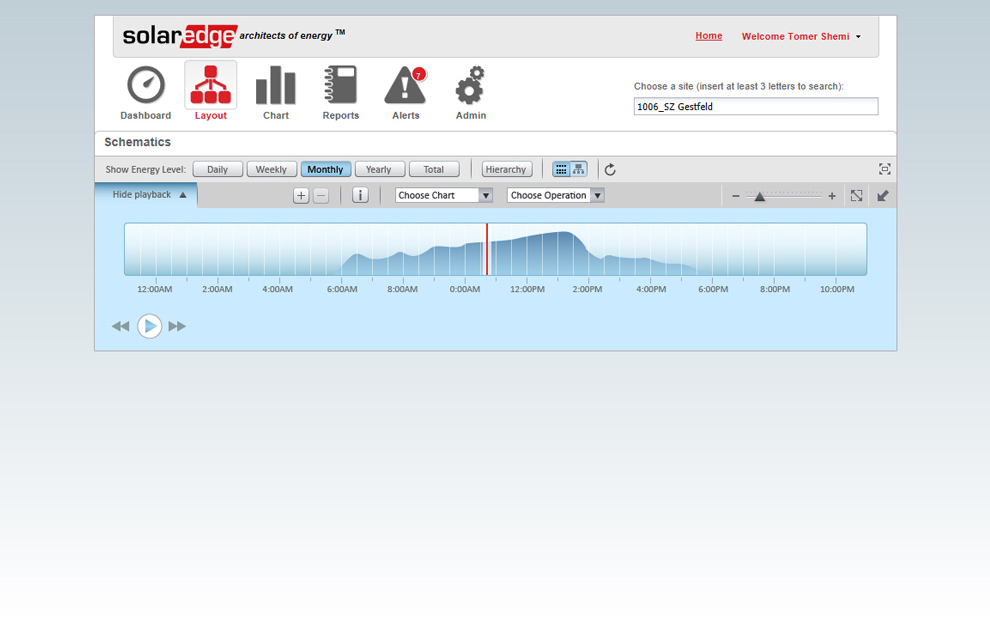Click the Home link
Image resolution: width=990 pixels, height=620 pixels.
(708, 36)
